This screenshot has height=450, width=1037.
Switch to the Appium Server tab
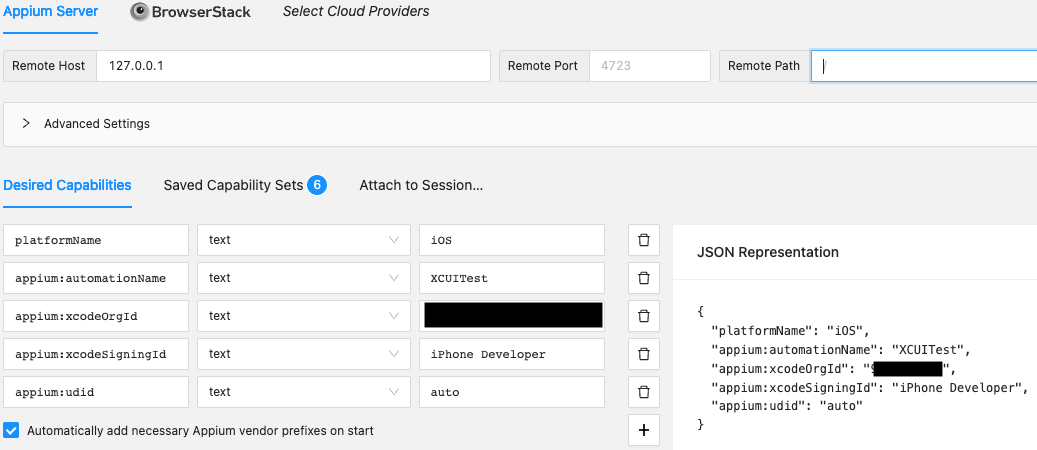pos(51,12)
